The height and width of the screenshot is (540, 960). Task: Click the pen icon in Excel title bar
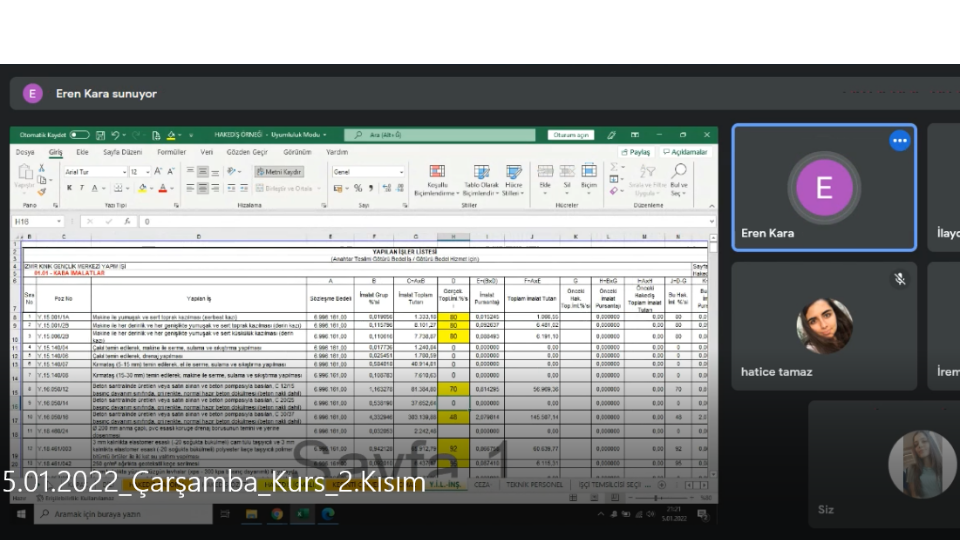611,135
